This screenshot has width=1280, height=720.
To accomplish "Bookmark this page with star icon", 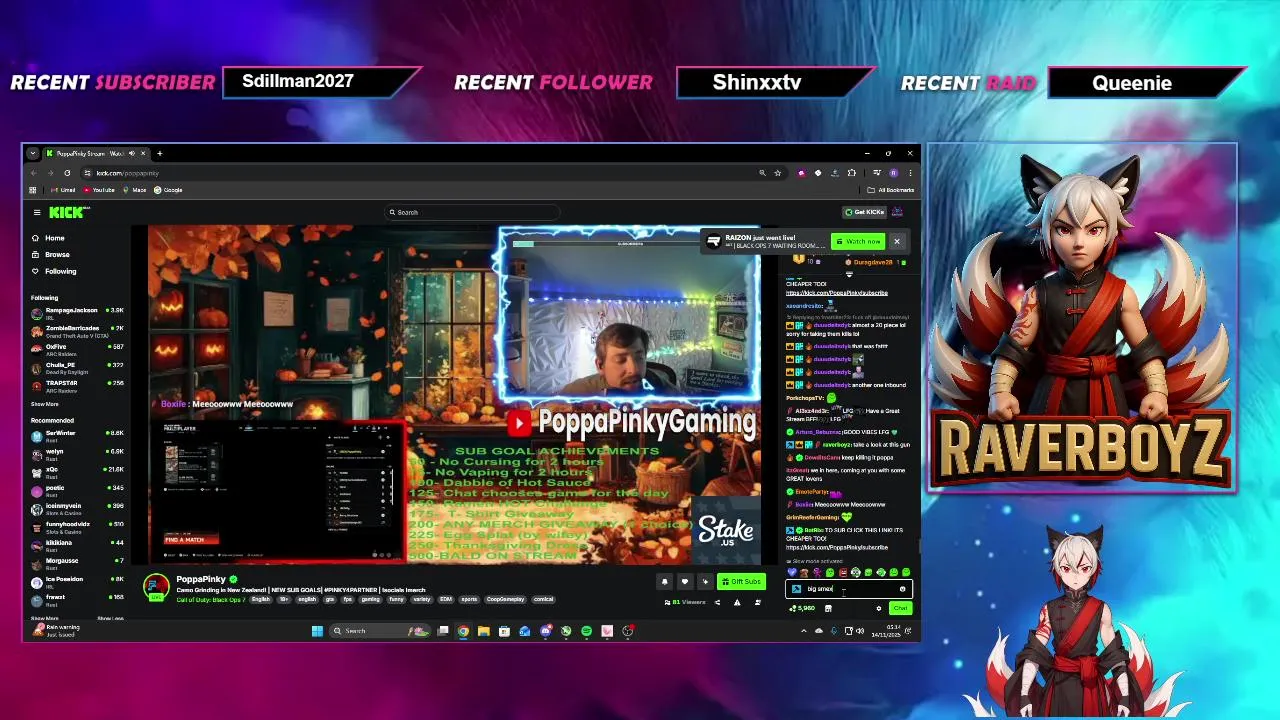I will pos(777,173).
